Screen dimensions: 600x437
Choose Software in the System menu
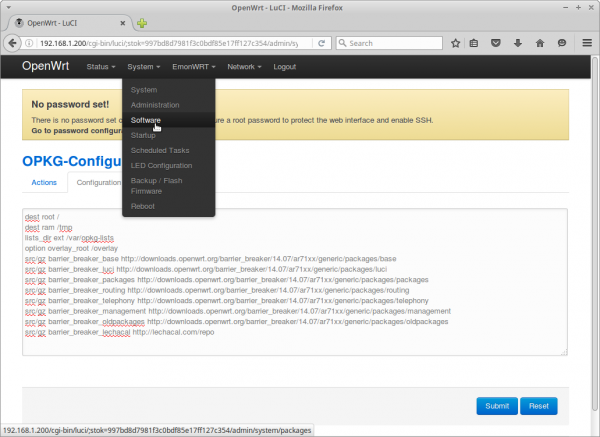click(x=168, y=120)
